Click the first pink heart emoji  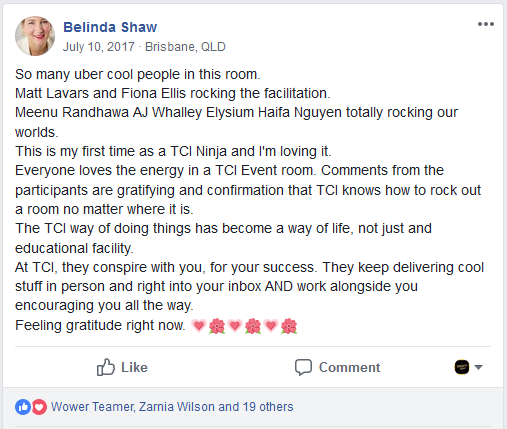click(199, 325)
